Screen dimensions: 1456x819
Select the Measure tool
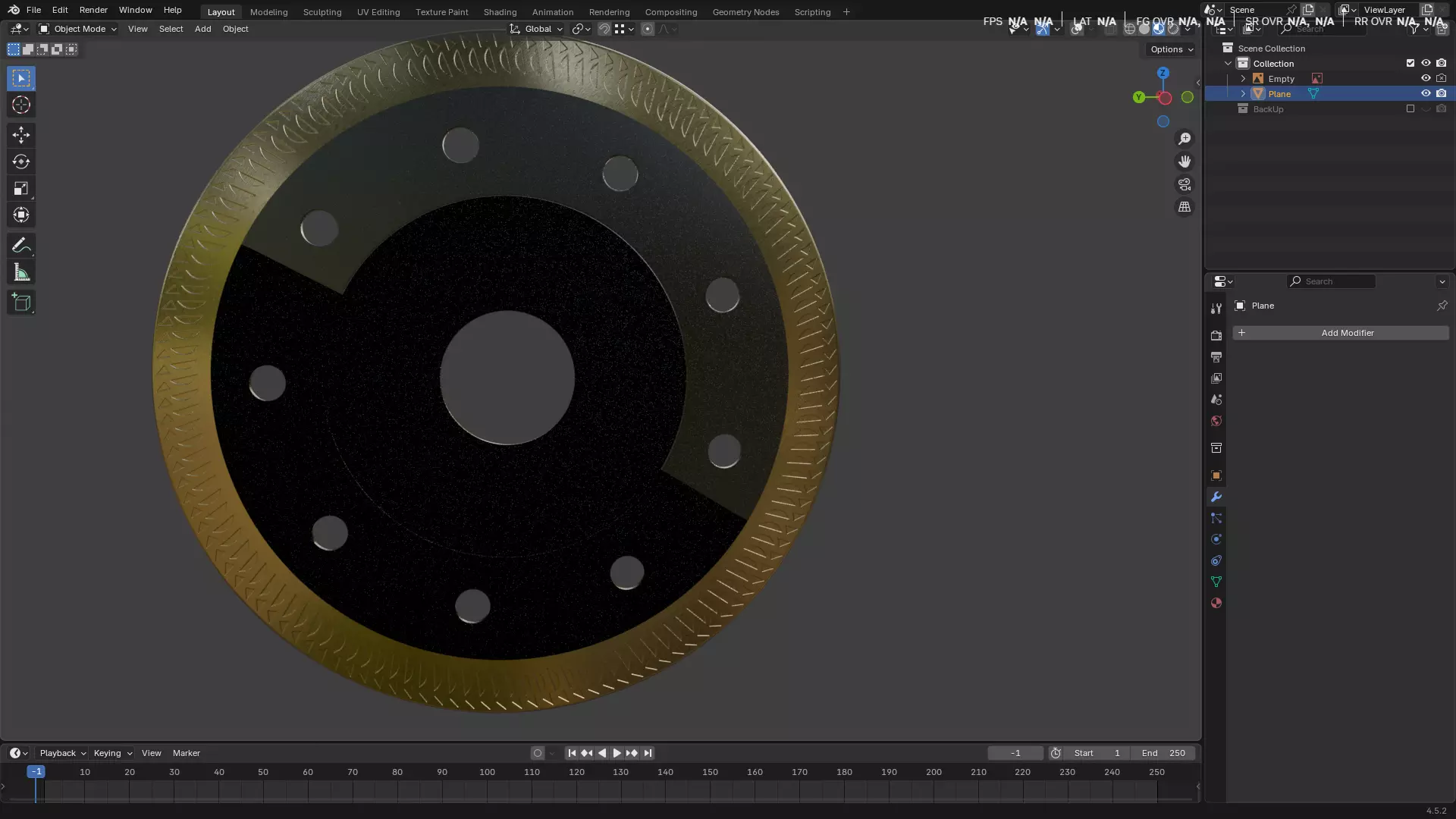(x=21, y=272)
